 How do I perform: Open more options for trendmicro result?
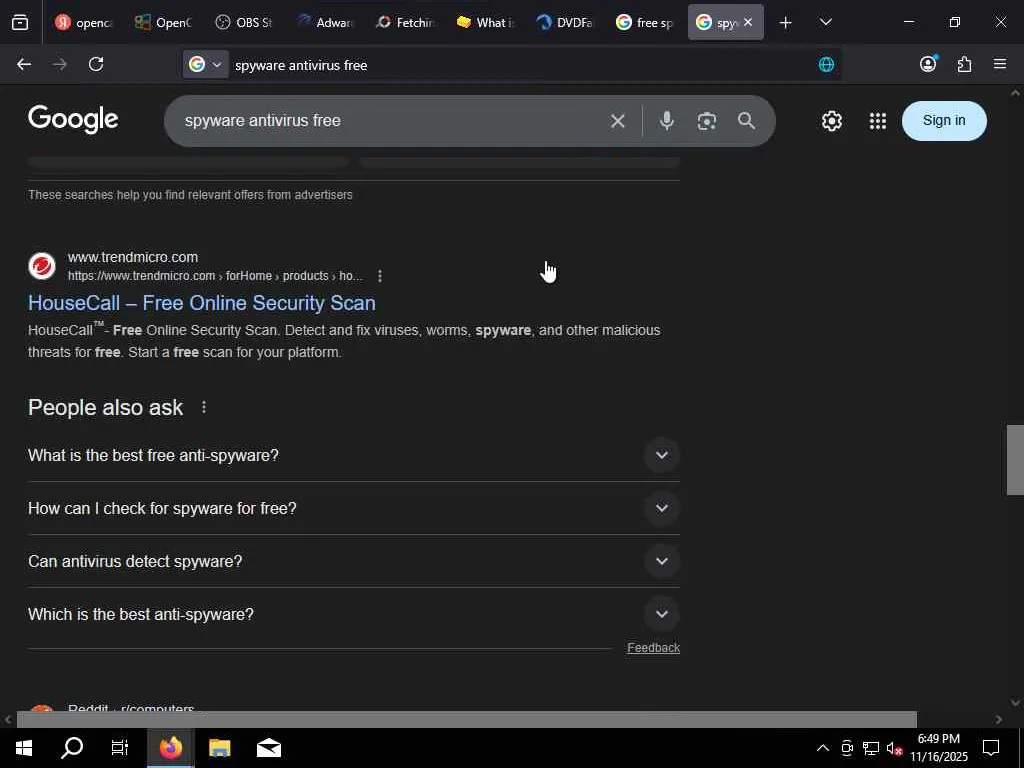pyautogui.click(x=379, y=276)
